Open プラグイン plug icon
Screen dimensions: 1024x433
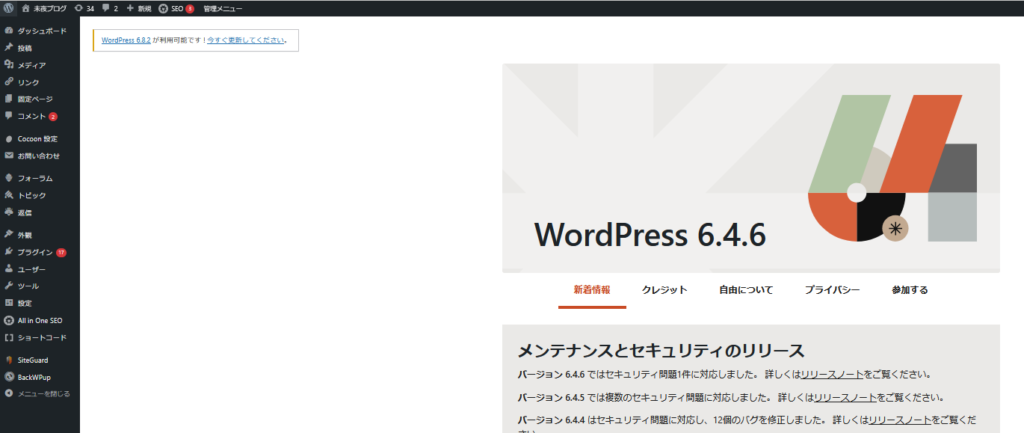click(x=8, y=251)
